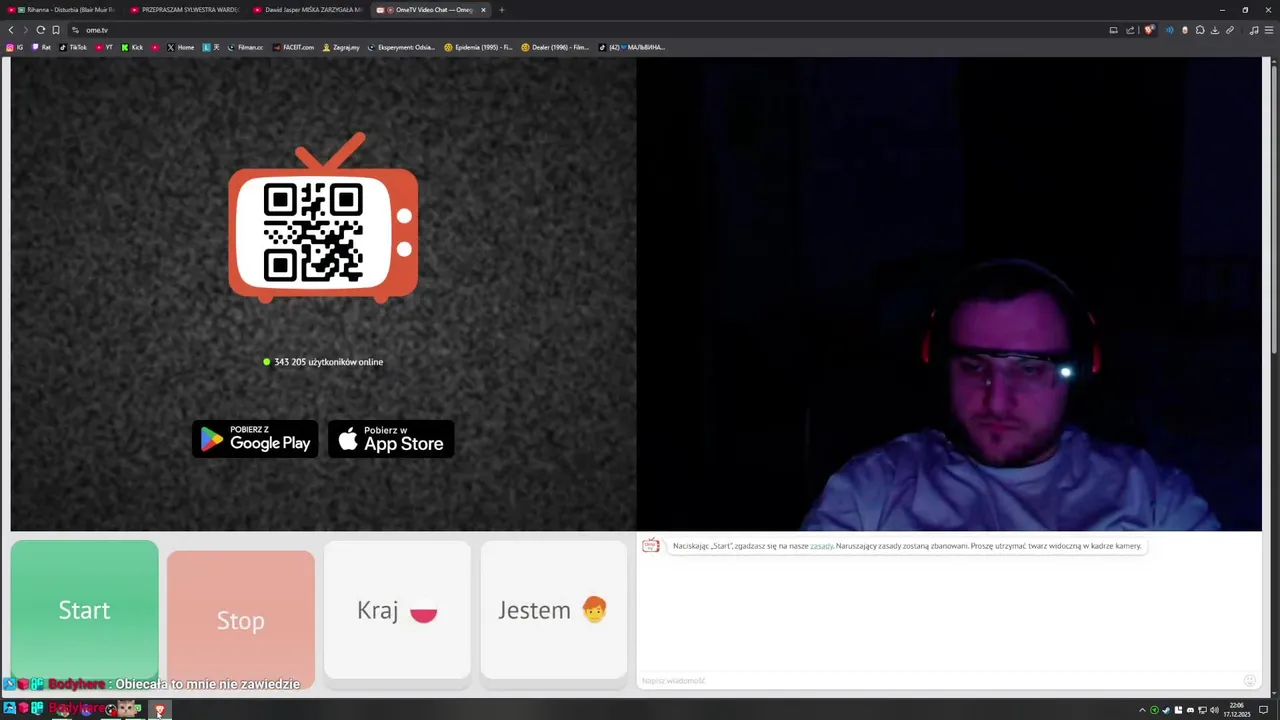
Task: Open the Zagraj.my bookmark
Action: (x=341, y=47)
